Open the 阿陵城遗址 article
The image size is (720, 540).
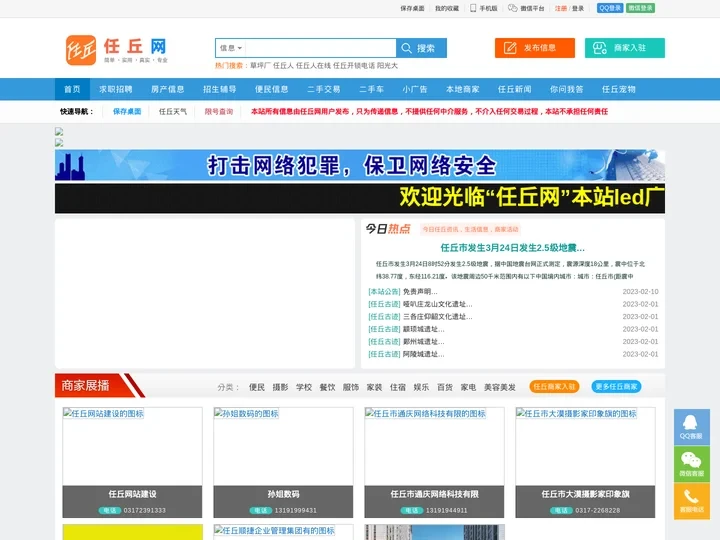(423, 354)
